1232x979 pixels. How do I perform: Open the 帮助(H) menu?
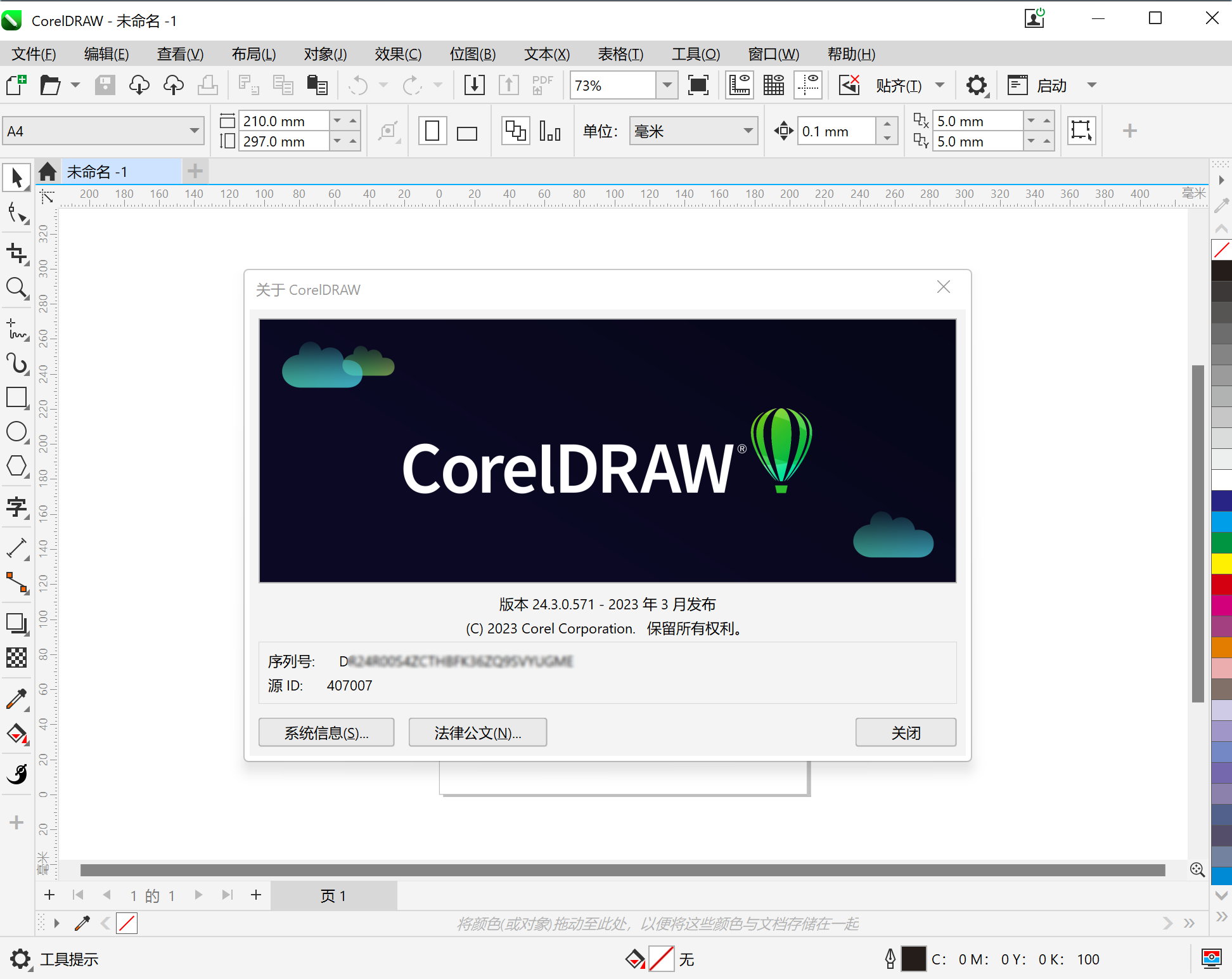[x=851, y=54]
